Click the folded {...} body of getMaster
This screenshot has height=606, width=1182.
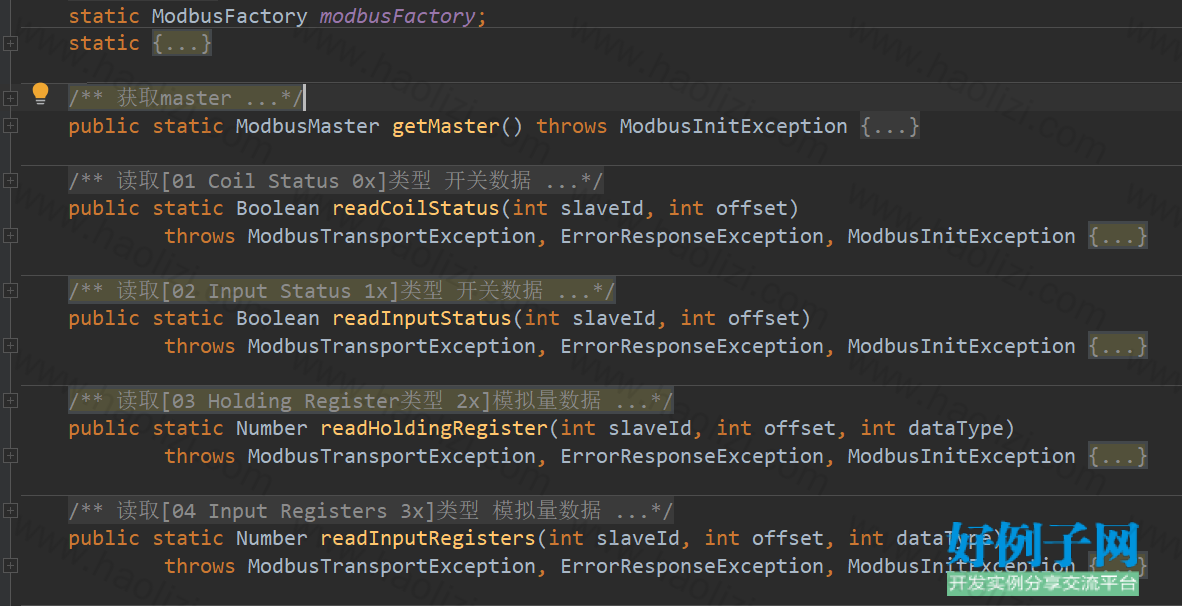click(x=890, y=126)
